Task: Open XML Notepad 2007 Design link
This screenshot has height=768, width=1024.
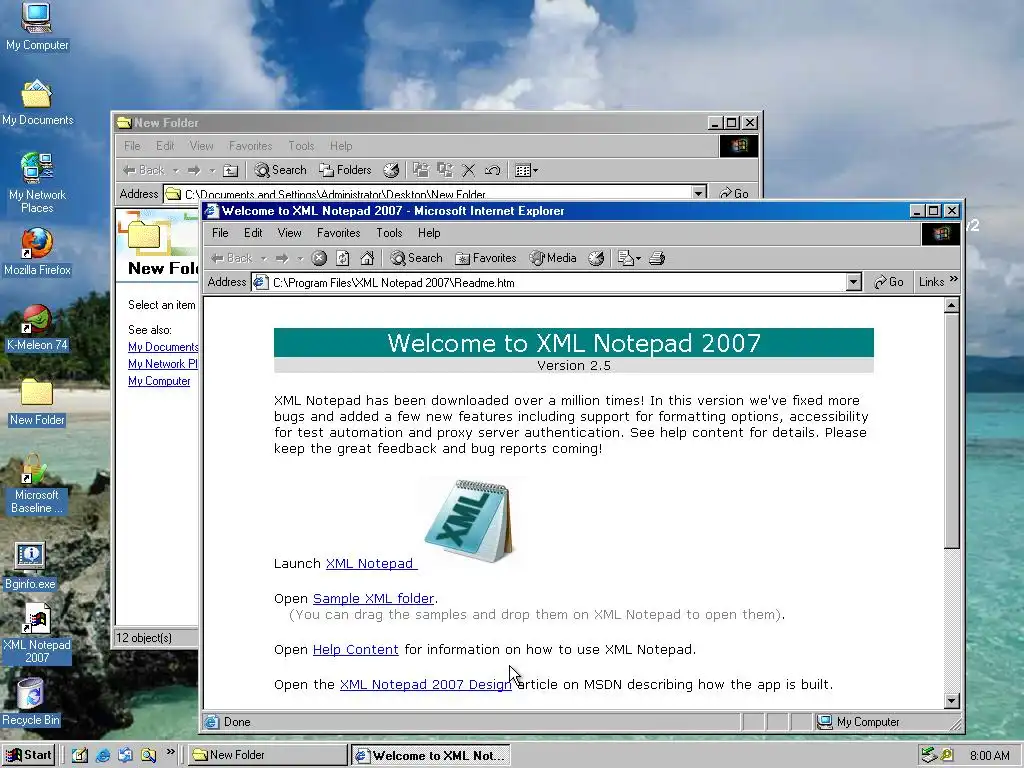Action: (425, 684)
